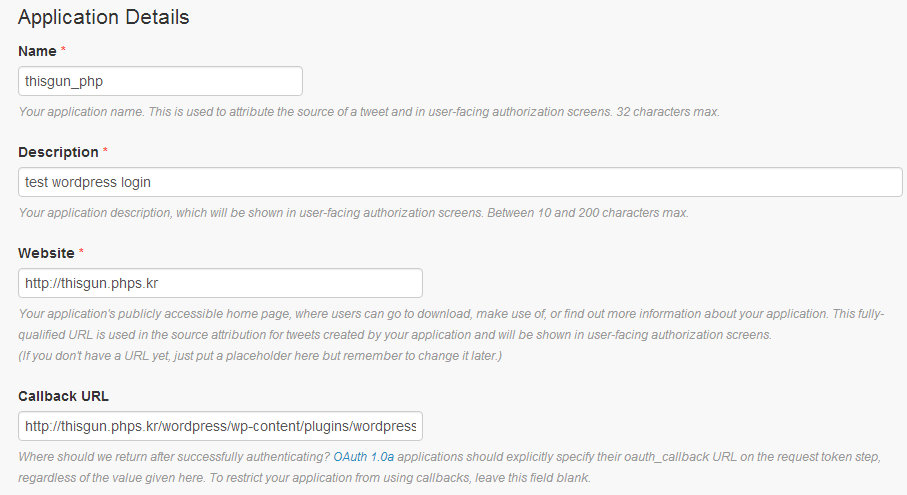This screenshot has height=495, width=907.
Task: Click "Where should we return" help sentence
Action: 170,456
